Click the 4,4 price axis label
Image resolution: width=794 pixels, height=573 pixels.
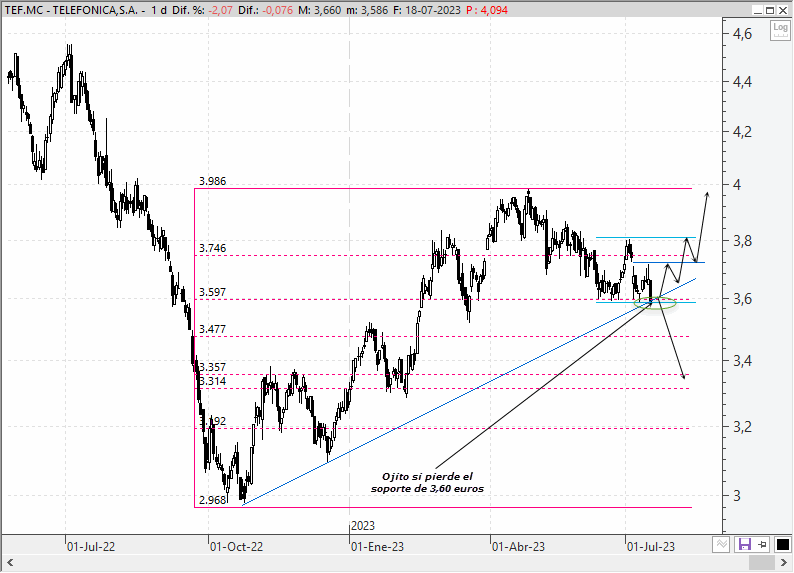coord(743,81)
